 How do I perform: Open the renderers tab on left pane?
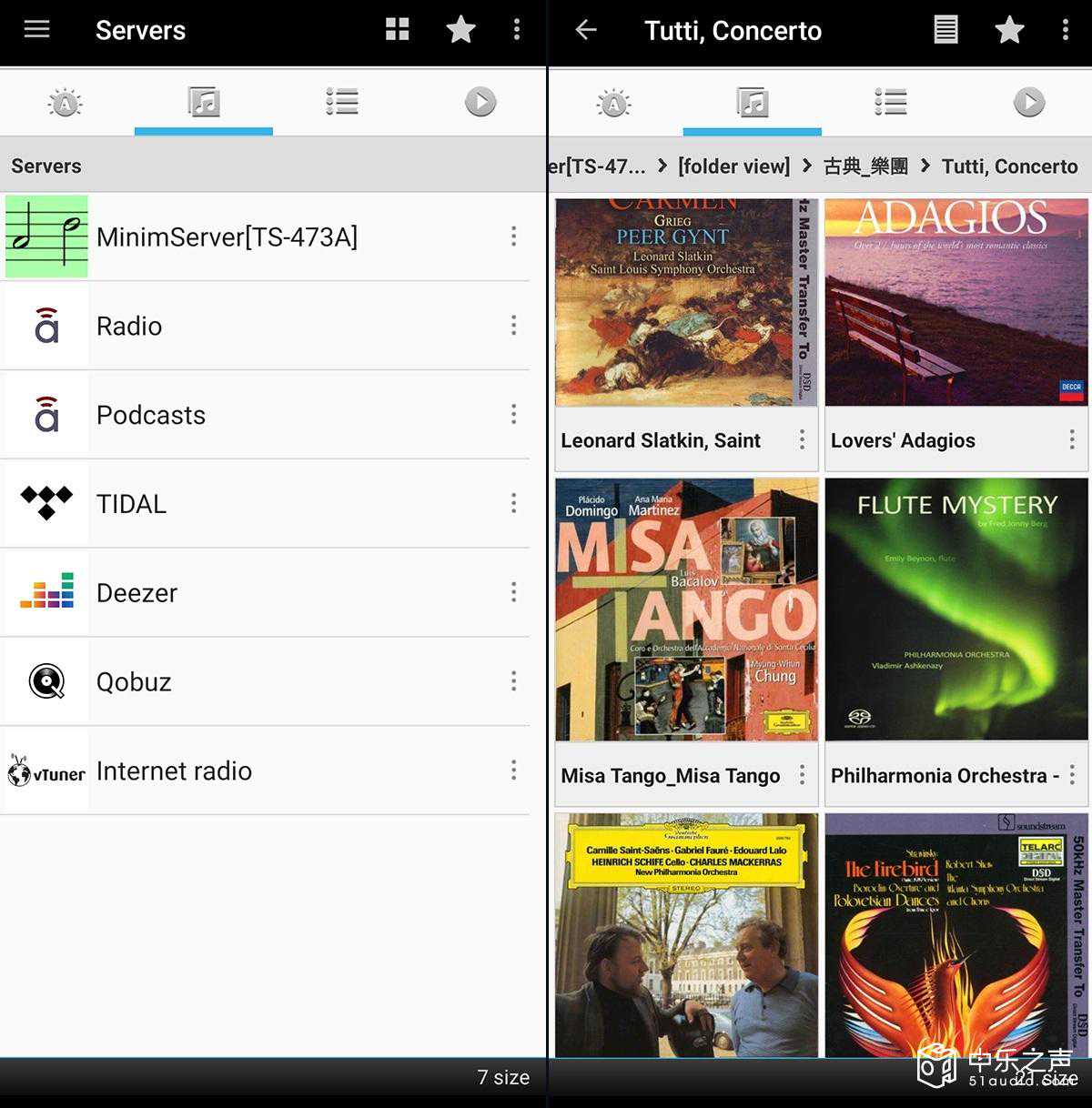click(x=66, y=102)
